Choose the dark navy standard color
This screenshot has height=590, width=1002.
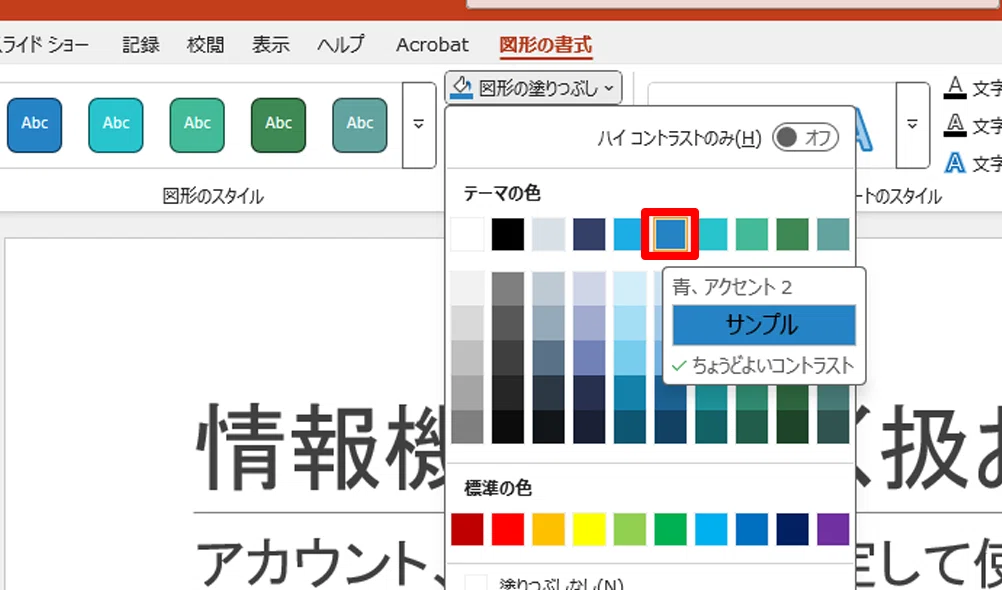(792, 529)
